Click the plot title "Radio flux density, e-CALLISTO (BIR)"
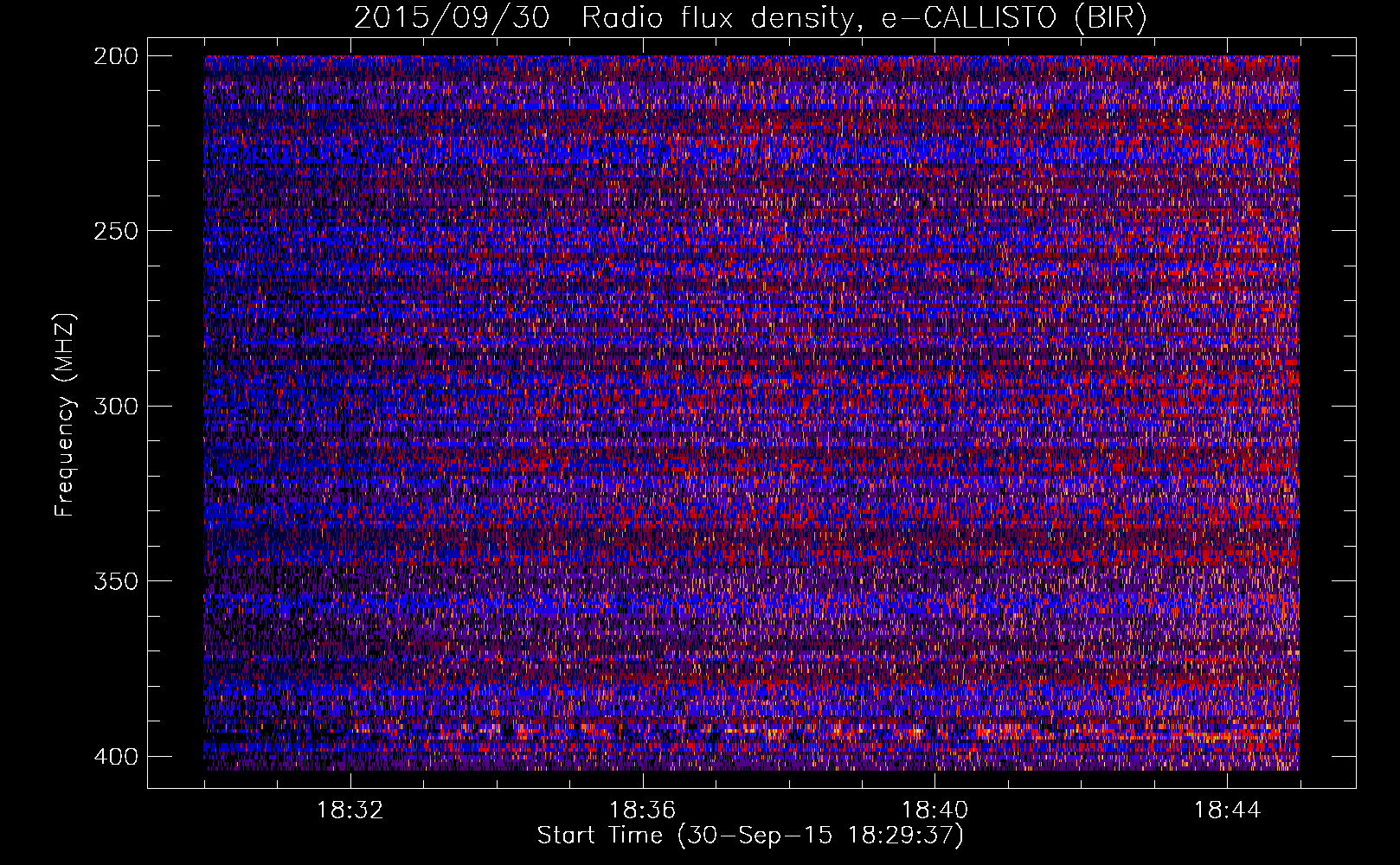Image resolution: width=1400 pixels, height=865 pixels. point(864,17)
